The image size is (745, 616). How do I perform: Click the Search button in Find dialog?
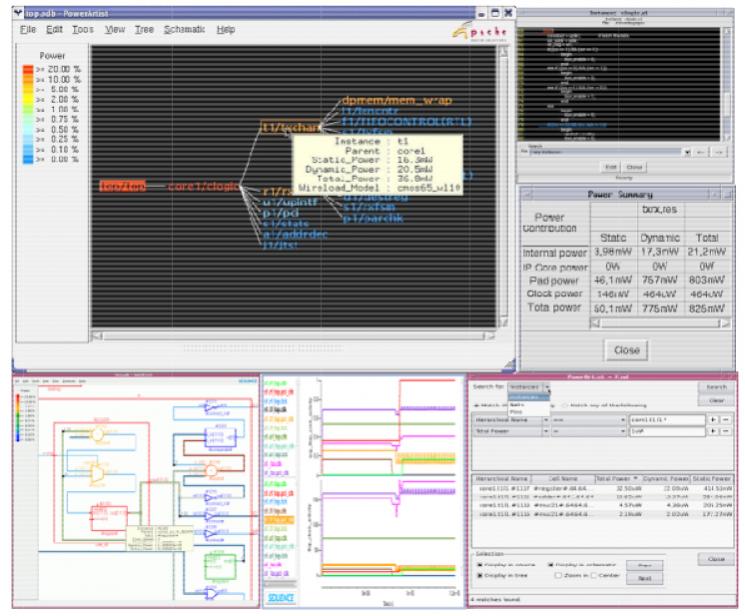click(716, 387)
